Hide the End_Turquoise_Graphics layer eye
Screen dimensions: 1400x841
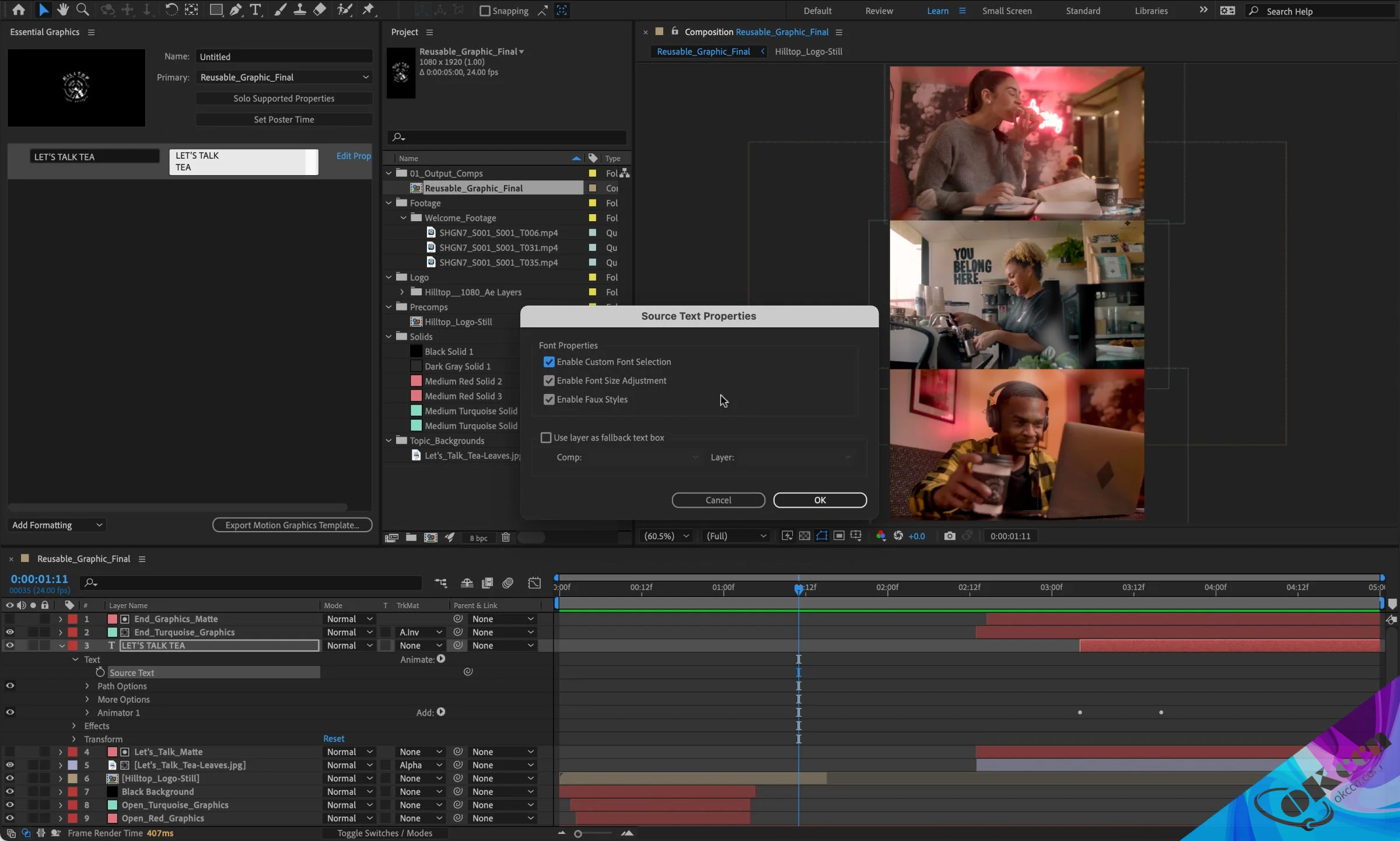10,632
